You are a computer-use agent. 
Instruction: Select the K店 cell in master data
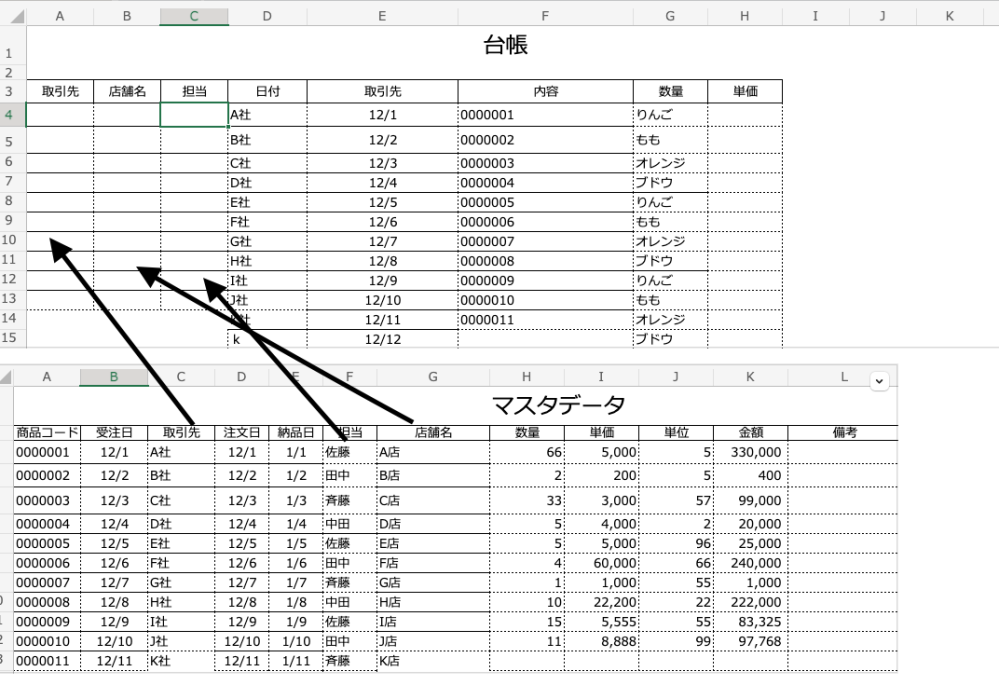click(x=432, y=661)
